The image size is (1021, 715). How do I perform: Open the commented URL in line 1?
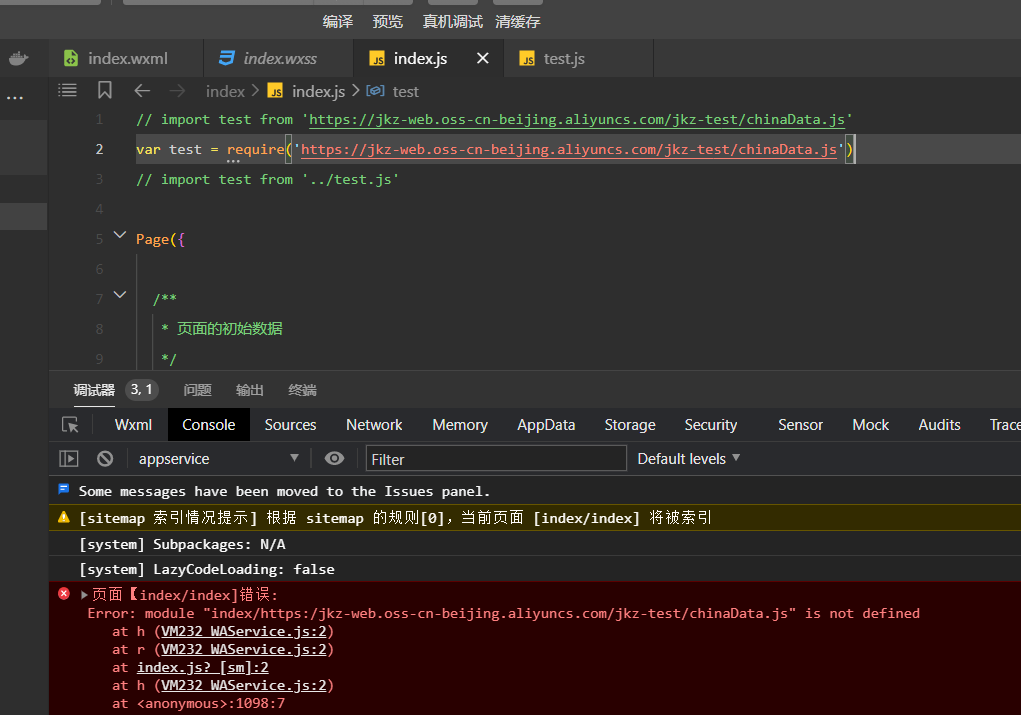[x=576, y=119]
